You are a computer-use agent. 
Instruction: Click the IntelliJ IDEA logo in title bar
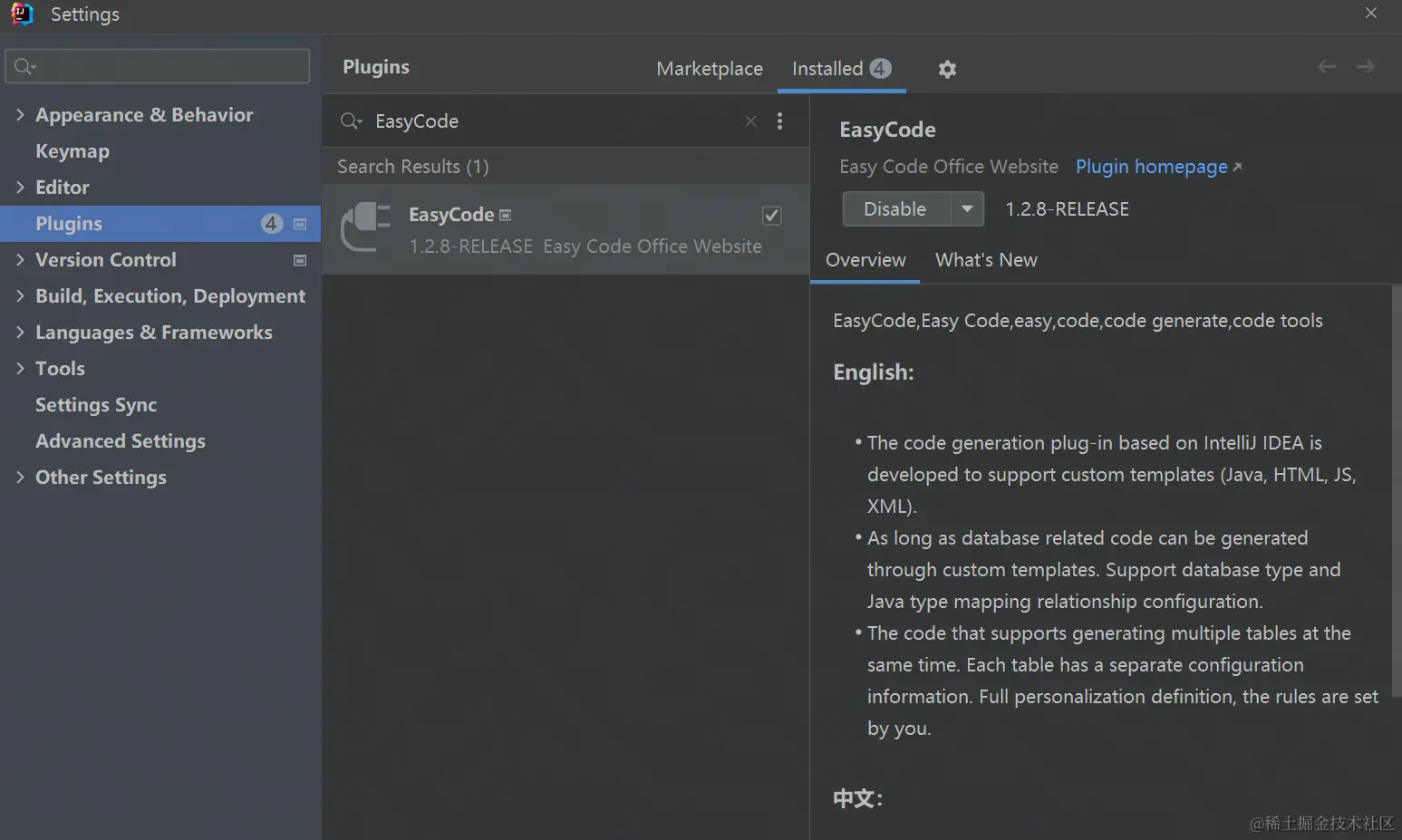22,14
